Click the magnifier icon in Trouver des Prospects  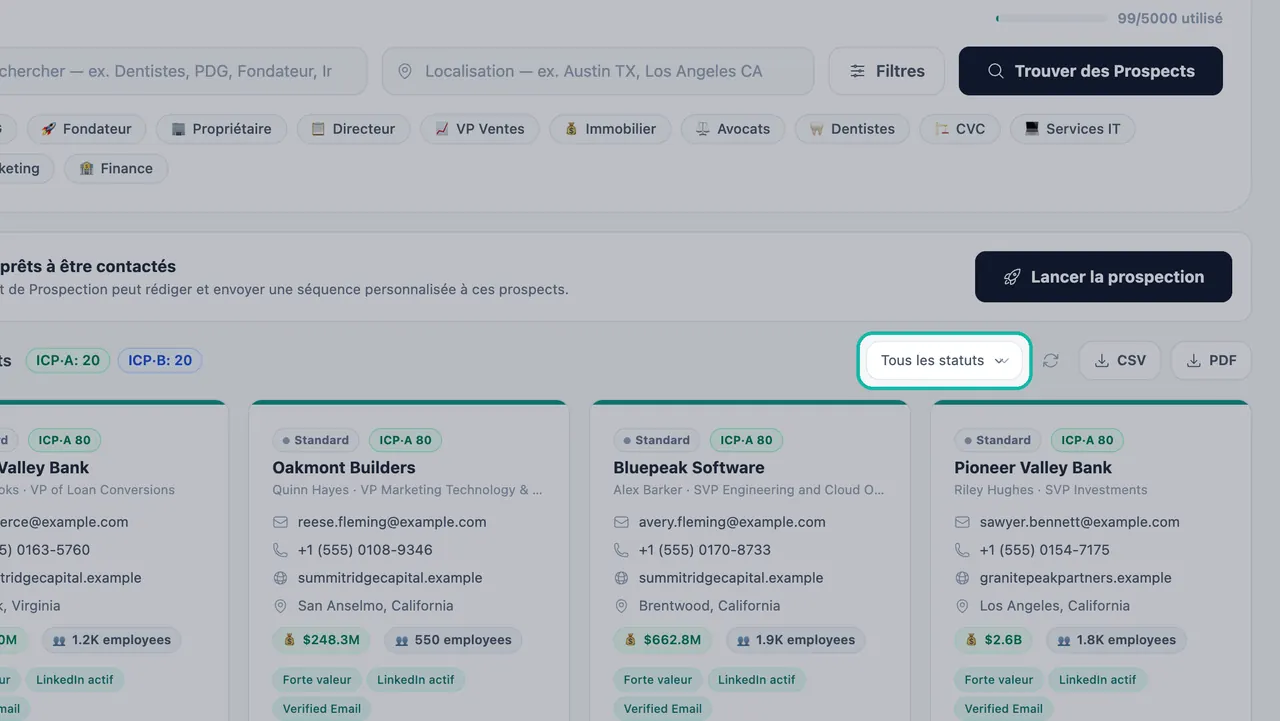click(995, 71)
